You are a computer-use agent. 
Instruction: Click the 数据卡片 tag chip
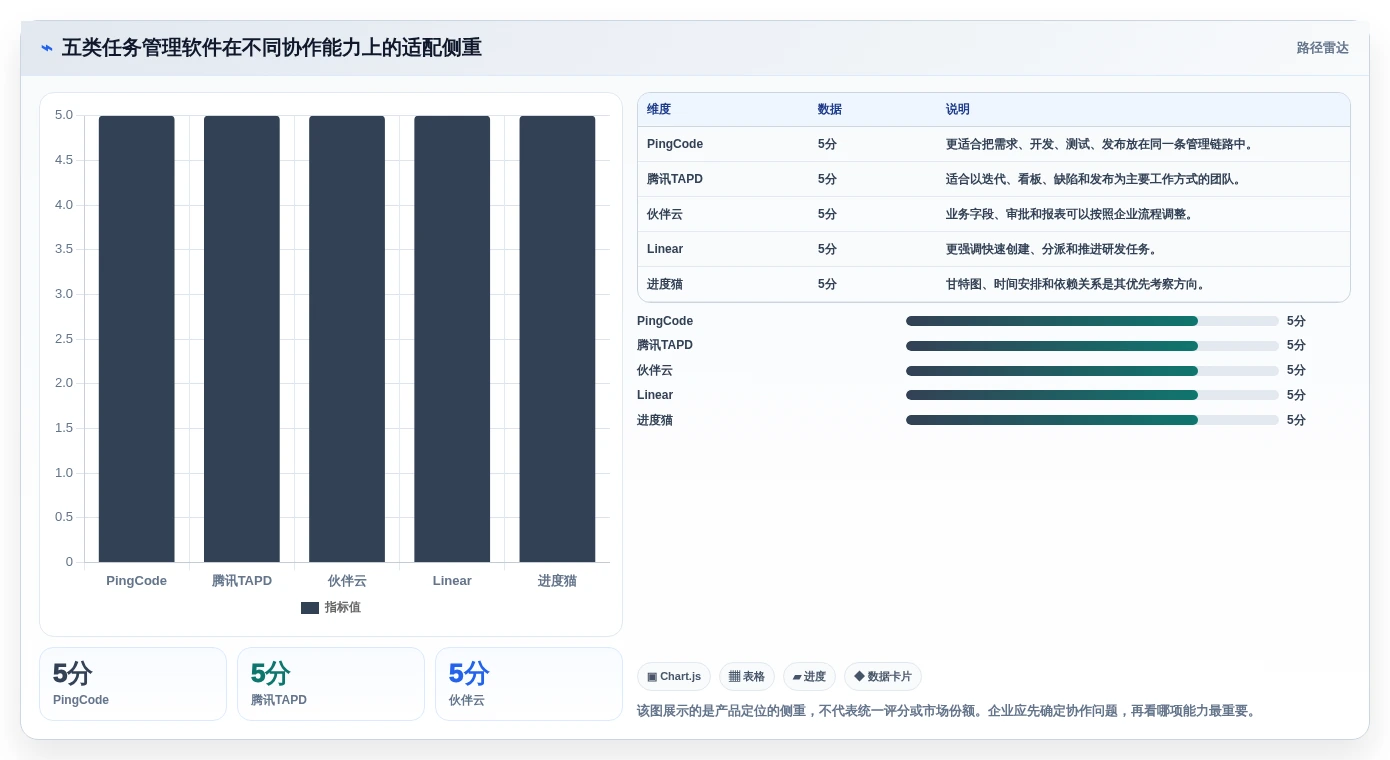[883, 677]
